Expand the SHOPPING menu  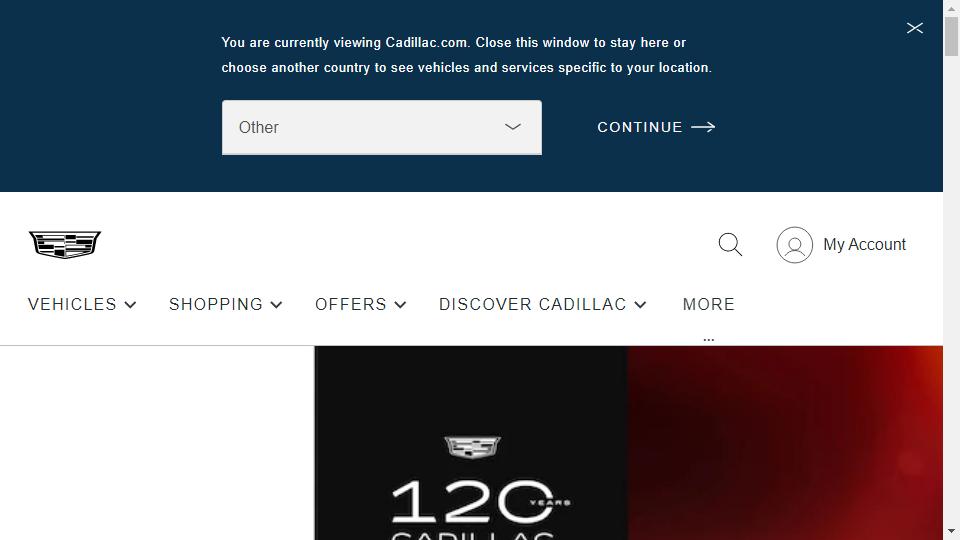tap(225, 304)
